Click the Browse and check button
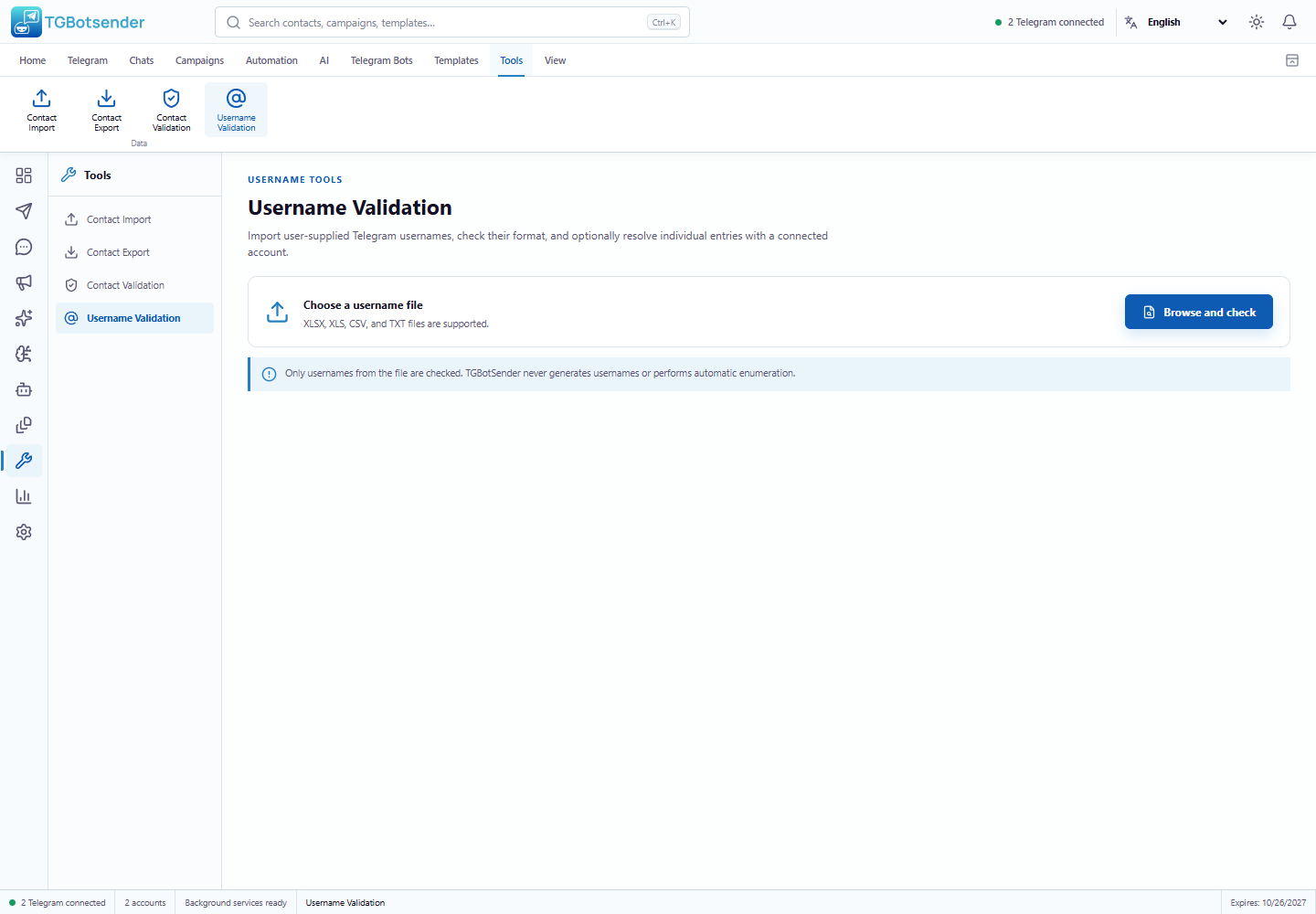The image size is (1316, 914). click(x=1199, y=312)
